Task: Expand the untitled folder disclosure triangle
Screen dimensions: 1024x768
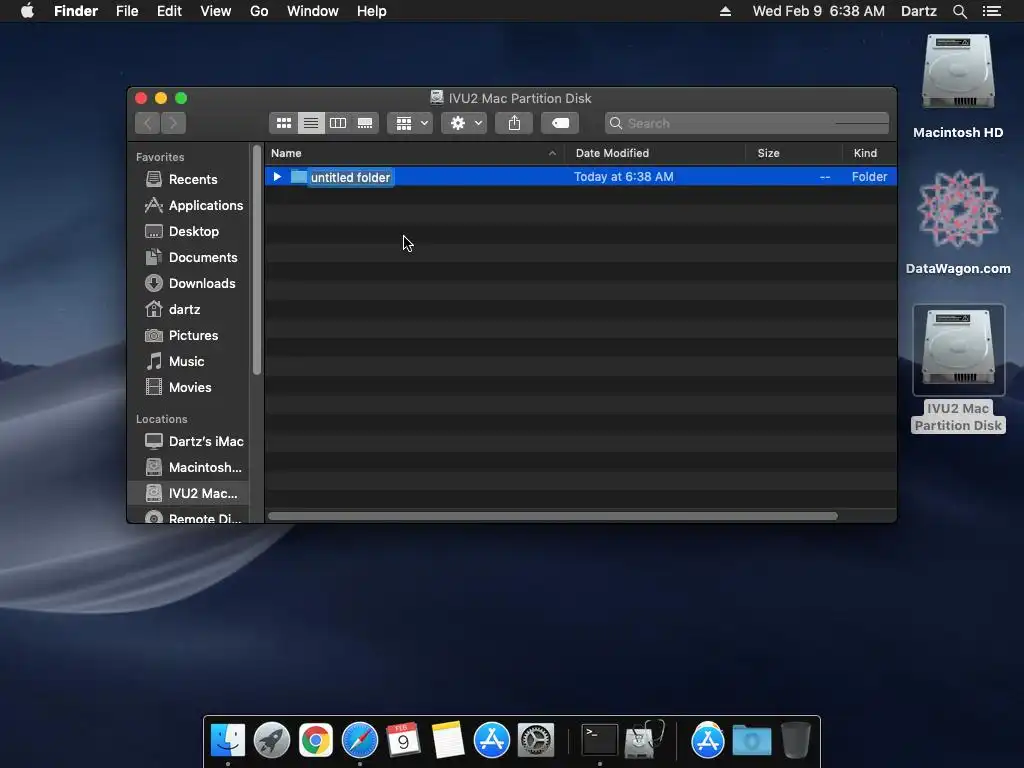Action: [277, 176]
